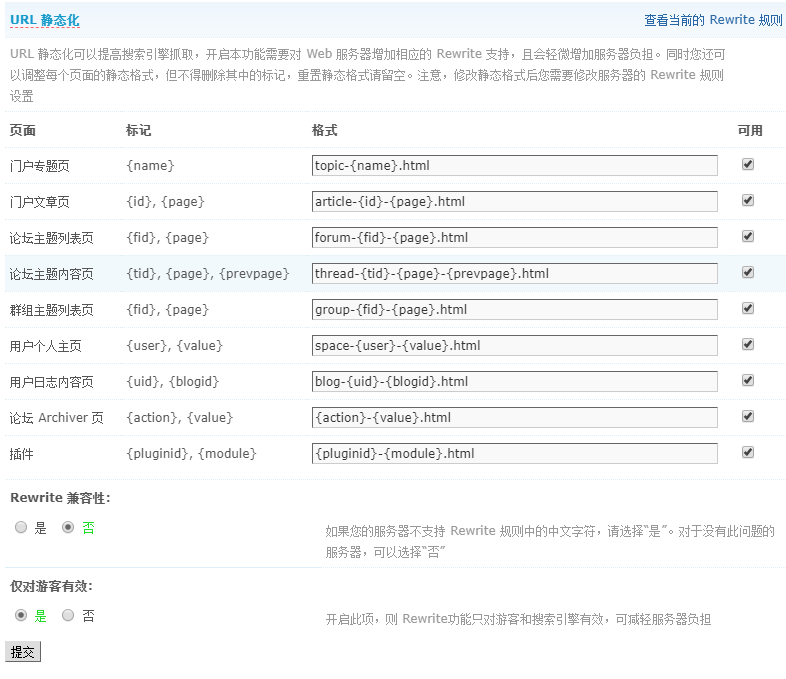Click the group-{fid}-{page}.html input

514,310
